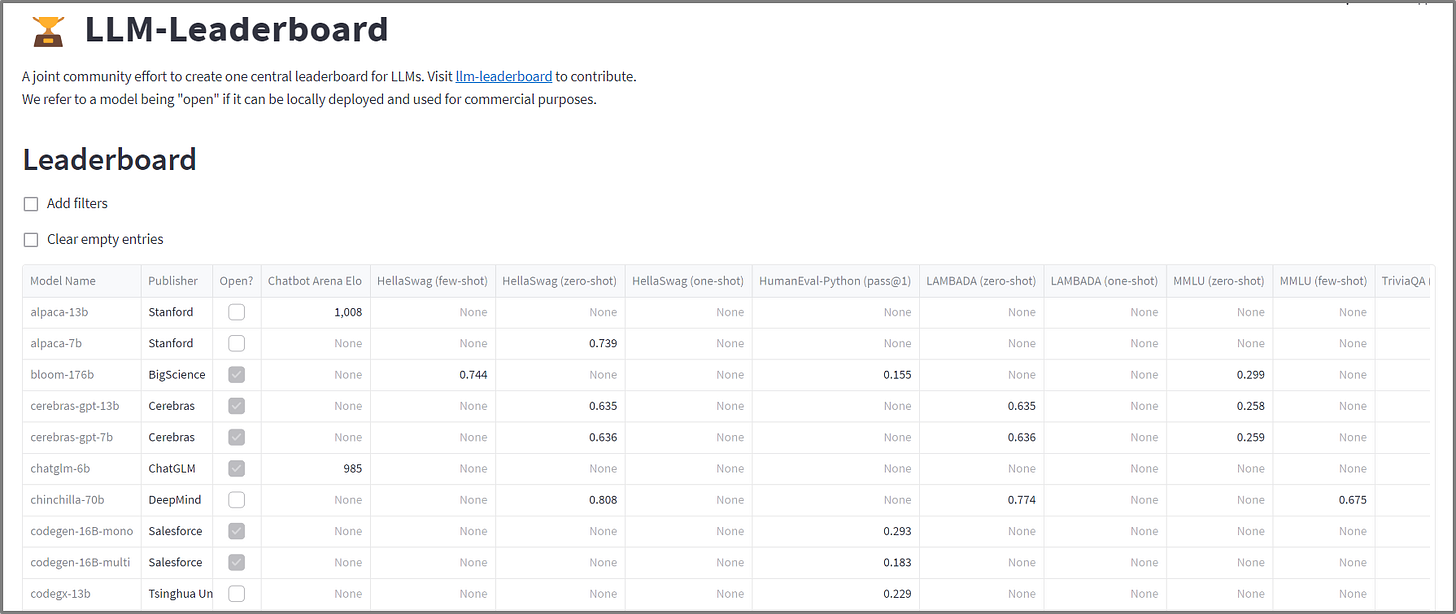Enable the Add filters checkbox
Screen dimensions: 1456x614
[x=31, y=204]
